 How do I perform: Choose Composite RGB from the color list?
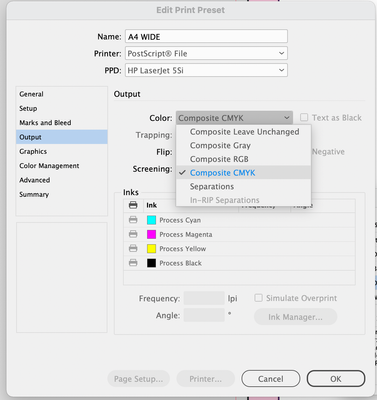pos(244,159)
